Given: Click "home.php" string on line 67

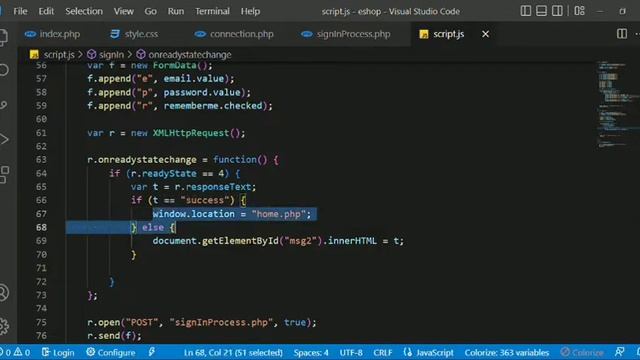Looking at the screenshot, I should 279,214.
